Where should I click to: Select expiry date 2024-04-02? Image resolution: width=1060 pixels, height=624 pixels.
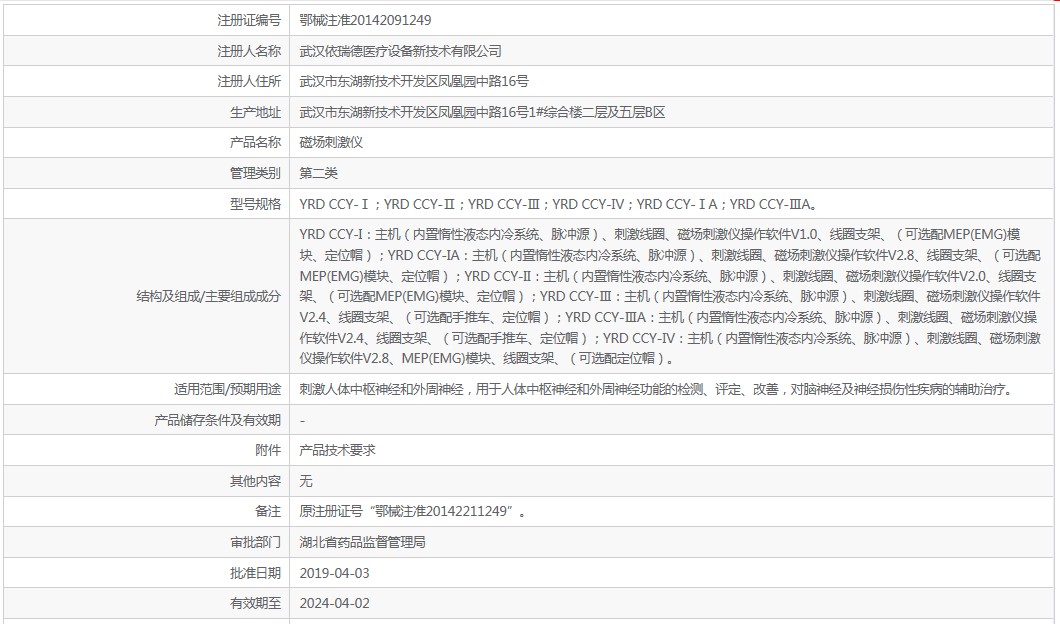click(x=335, y=604)
